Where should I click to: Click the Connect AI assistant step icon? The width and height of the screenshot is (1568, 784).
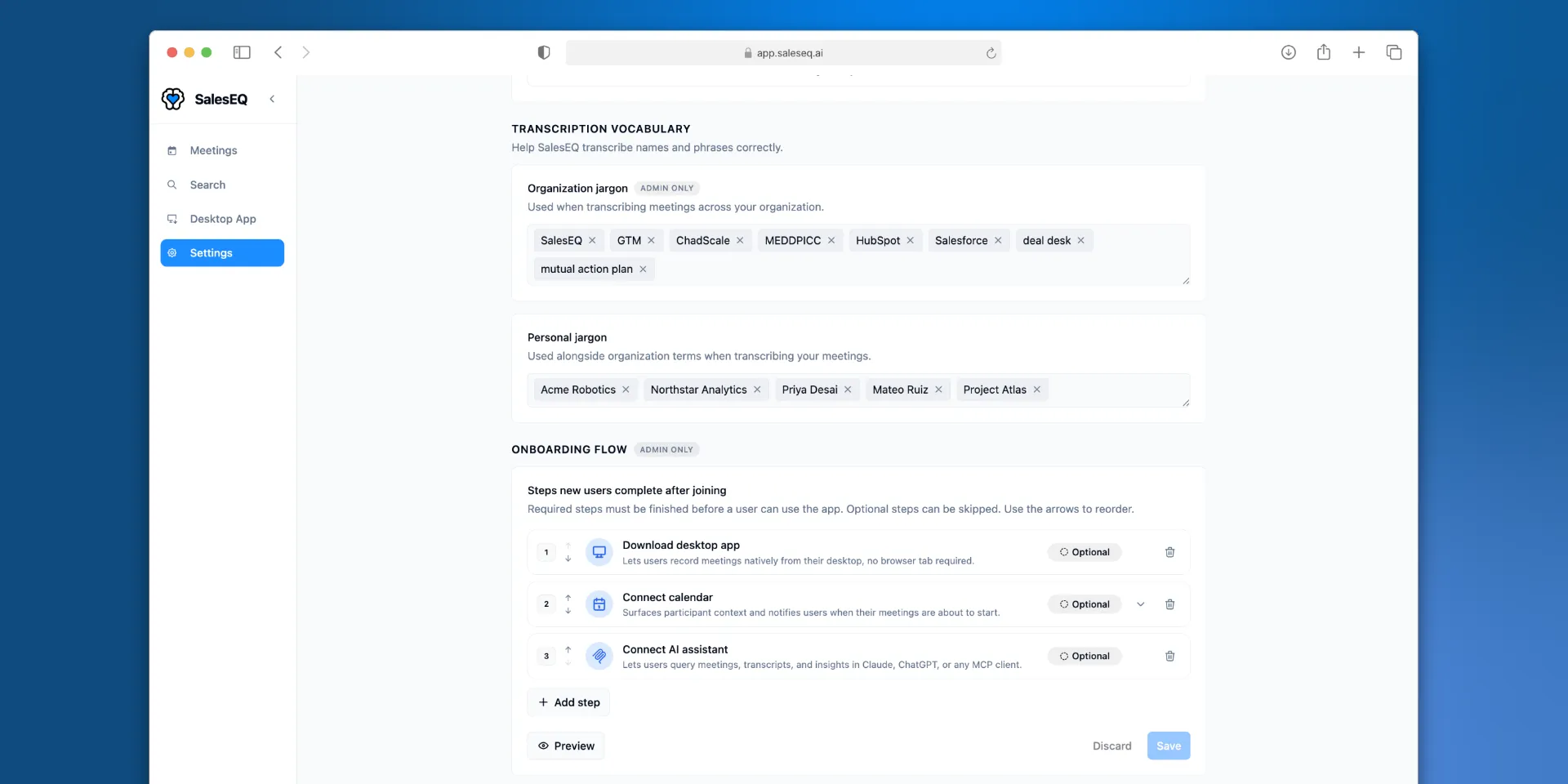(599, 656)
